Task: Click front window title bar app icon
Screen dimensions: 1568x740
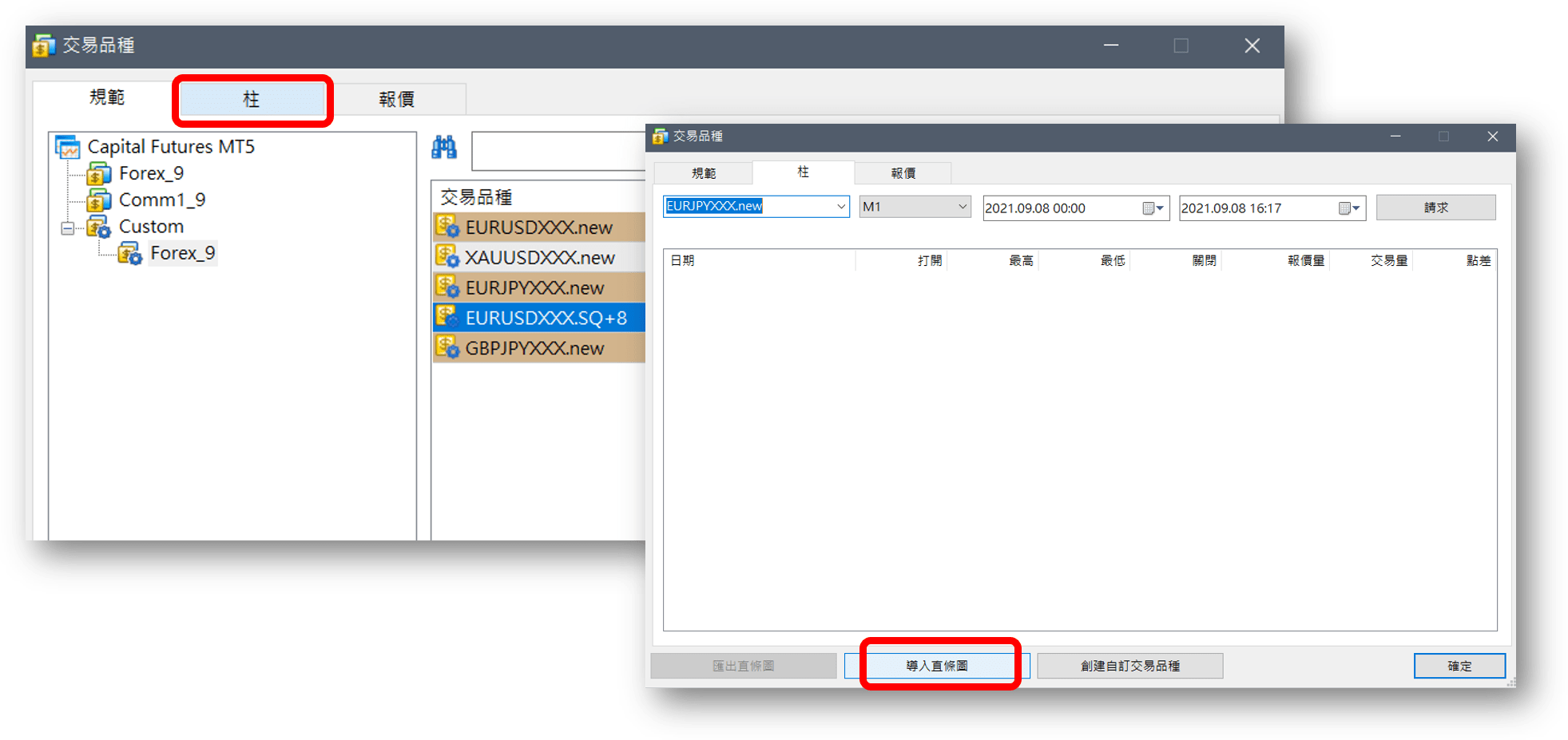Action: click(660, 137)
